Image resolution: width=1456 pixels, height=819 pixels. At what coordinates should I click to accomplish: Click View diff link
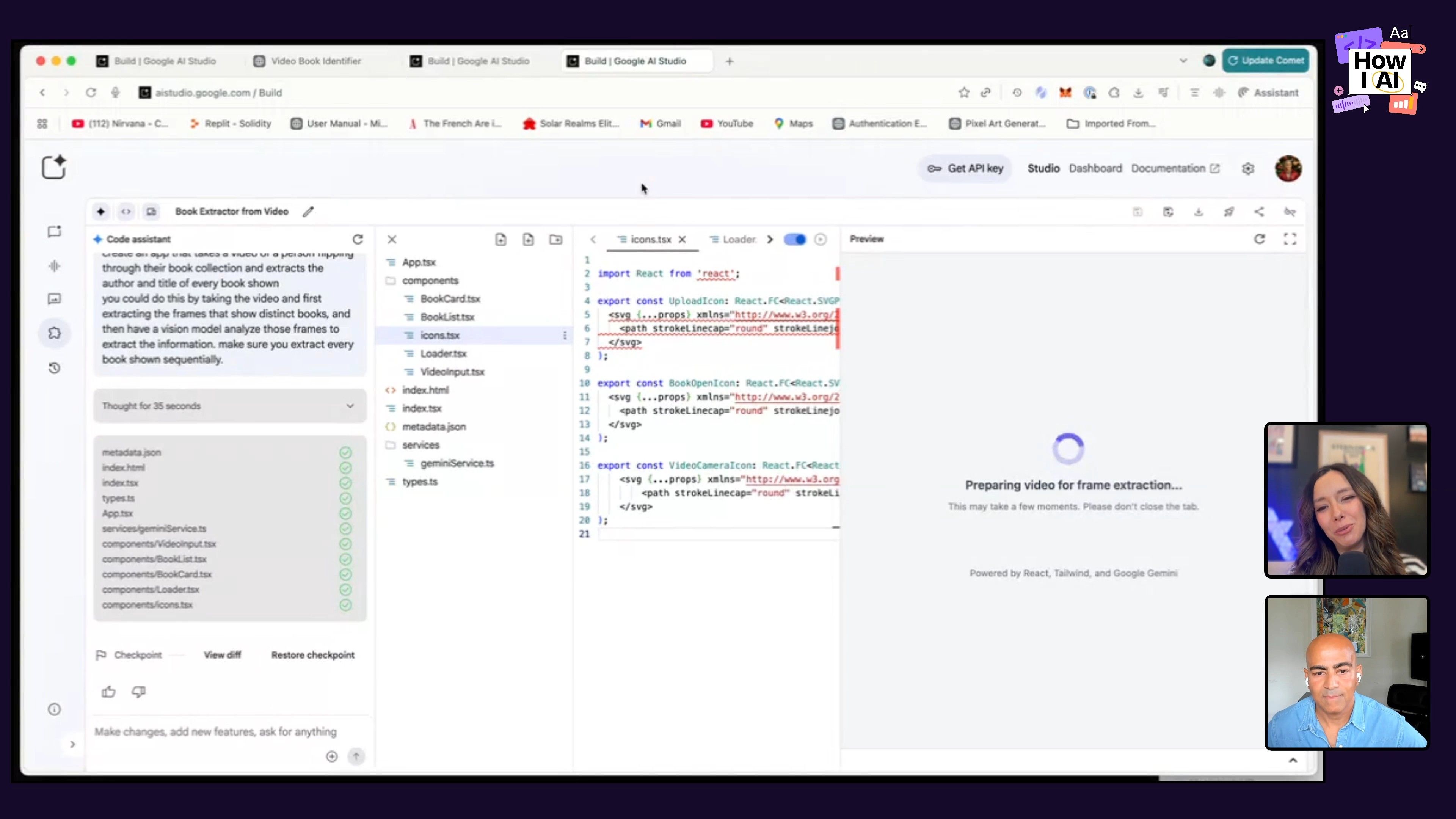point(222,655)
